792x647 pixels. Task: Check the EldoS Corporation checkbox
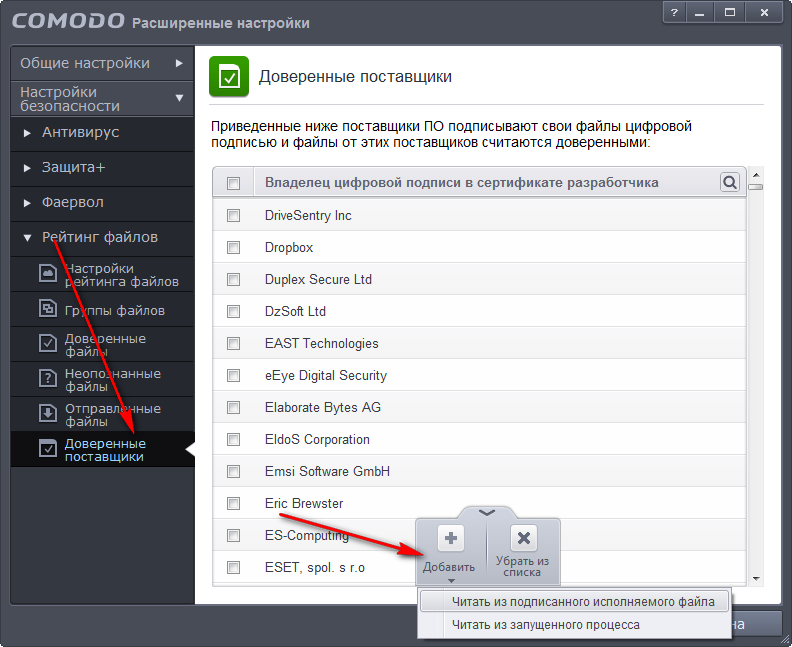pos(233,439)
